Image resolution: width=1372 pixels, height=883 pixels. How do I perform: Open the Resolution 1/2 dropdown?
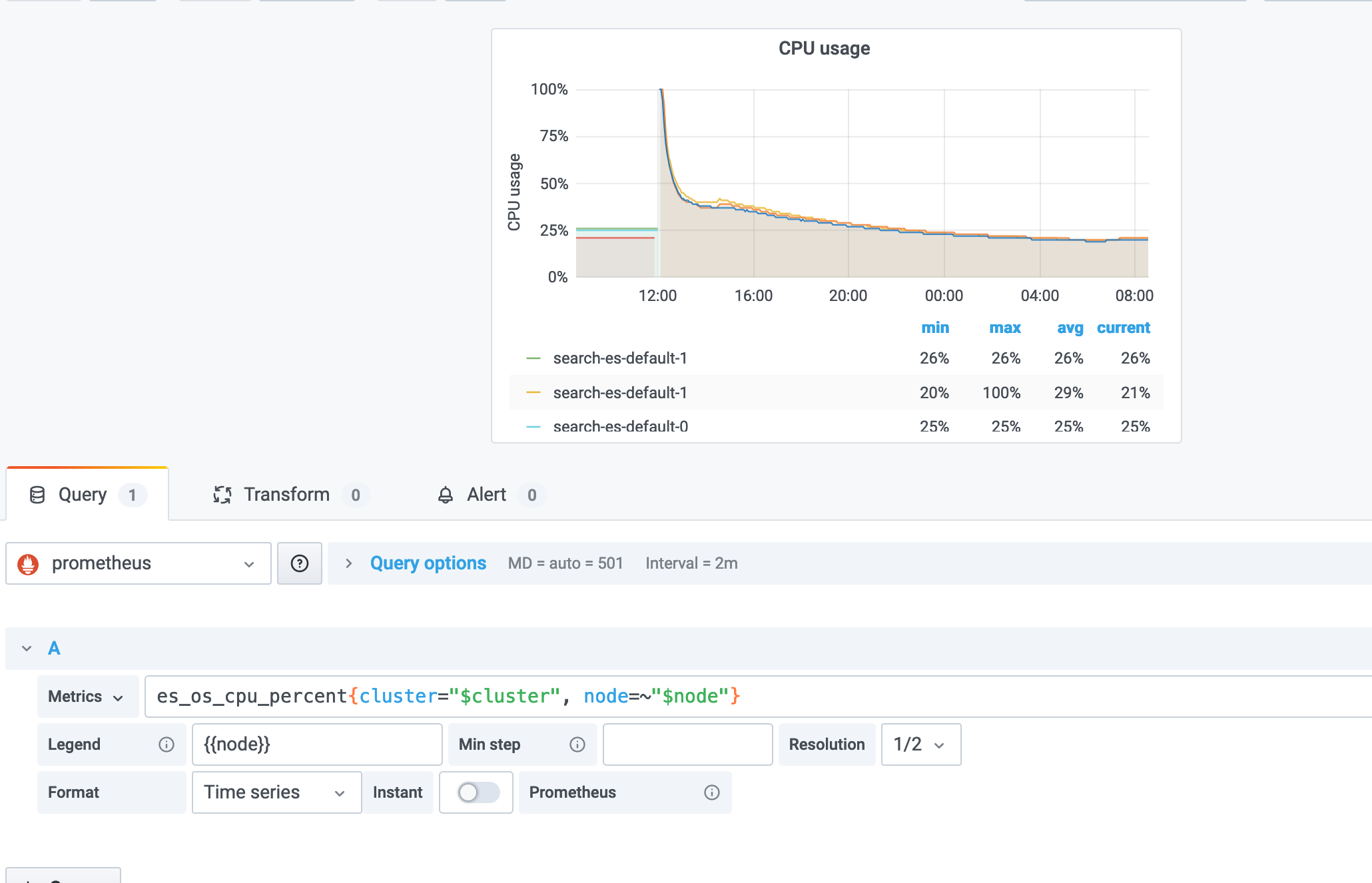click(920, 744)
